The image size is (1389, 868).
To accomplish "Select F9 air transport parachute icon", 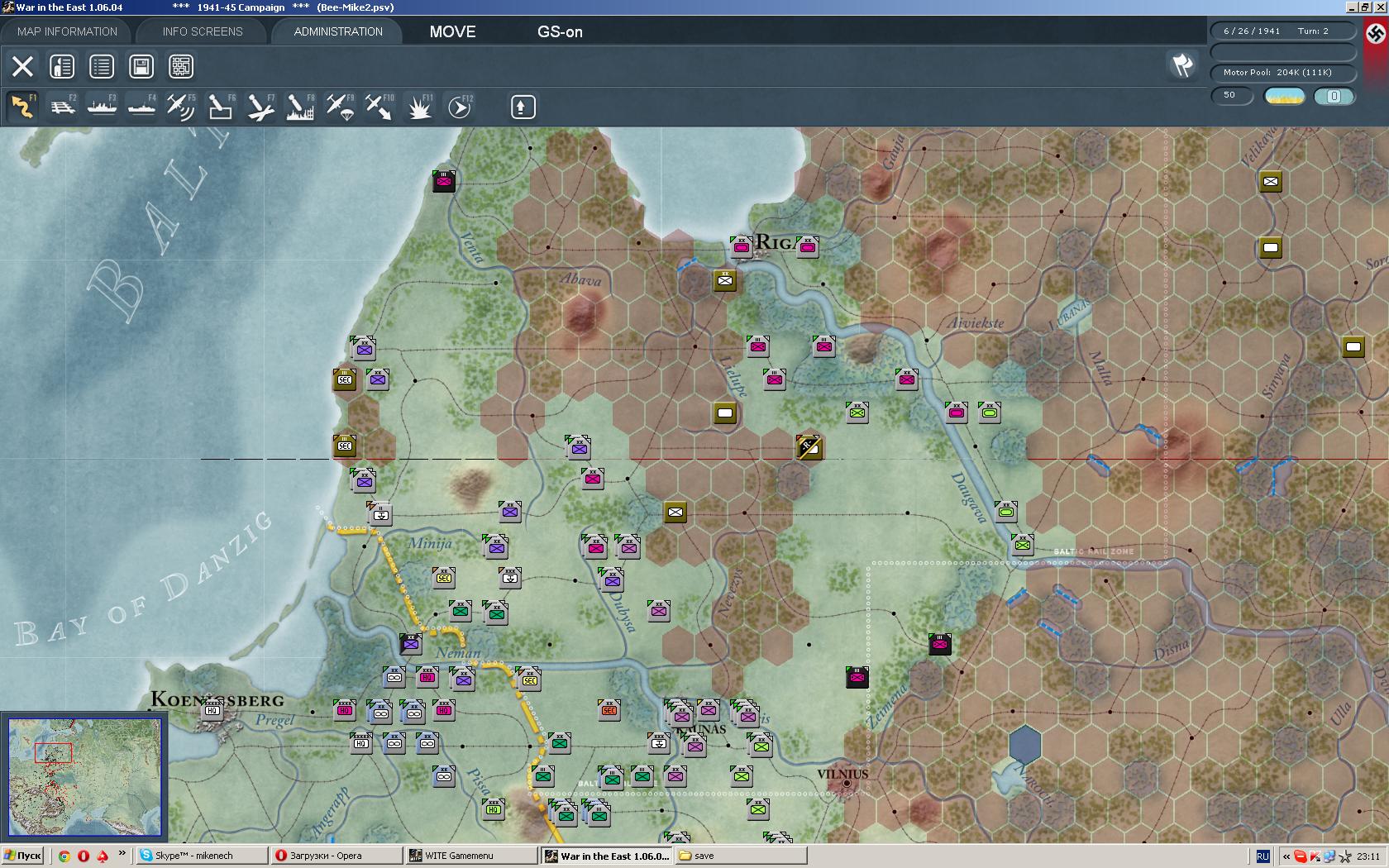I will [x=340, y=107].
